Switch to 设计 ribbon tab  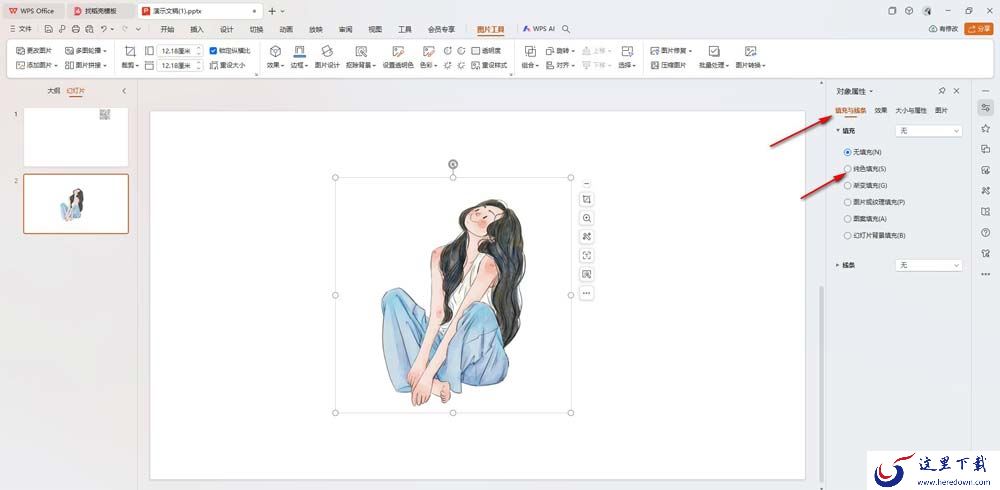pos(226,29)
